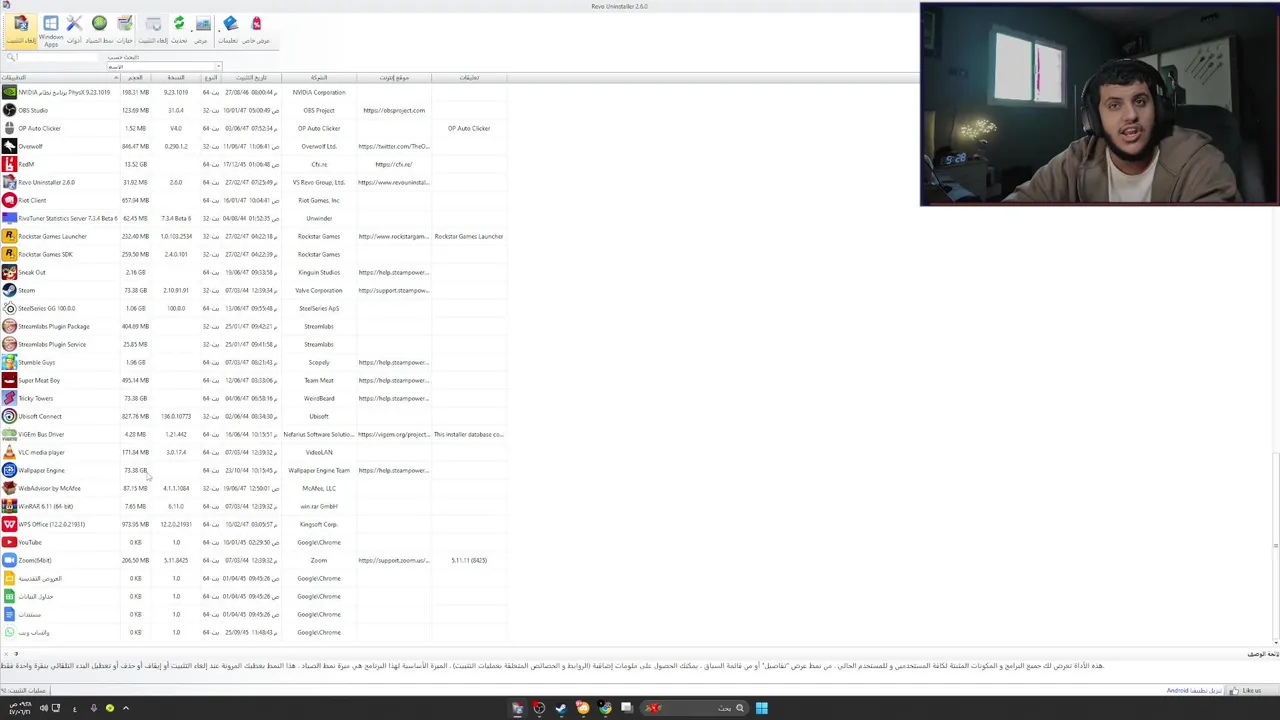Select the Super Meat Boy icon

pos(9,380)
